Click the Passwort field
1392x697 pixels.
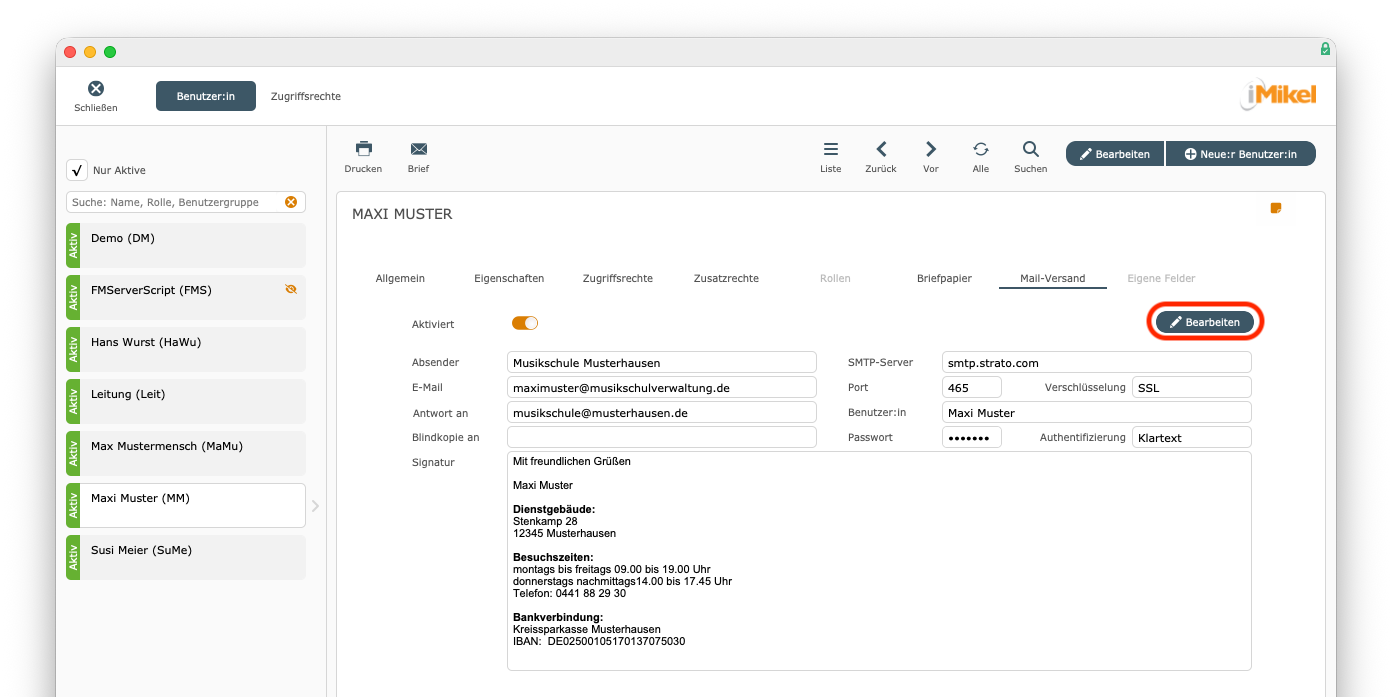(x=972, y=437)
